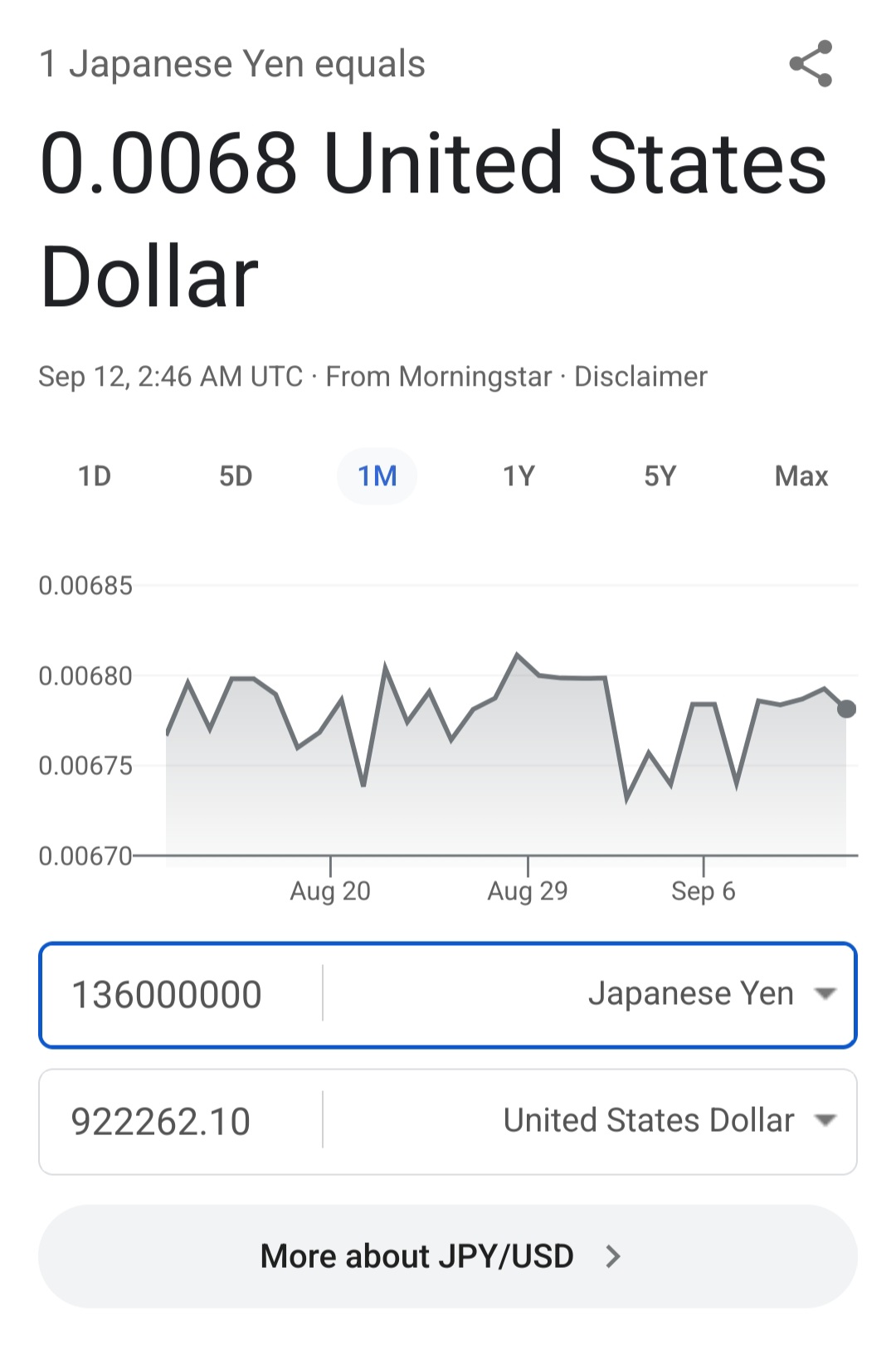Select the 1M range tab

(377, 476)
